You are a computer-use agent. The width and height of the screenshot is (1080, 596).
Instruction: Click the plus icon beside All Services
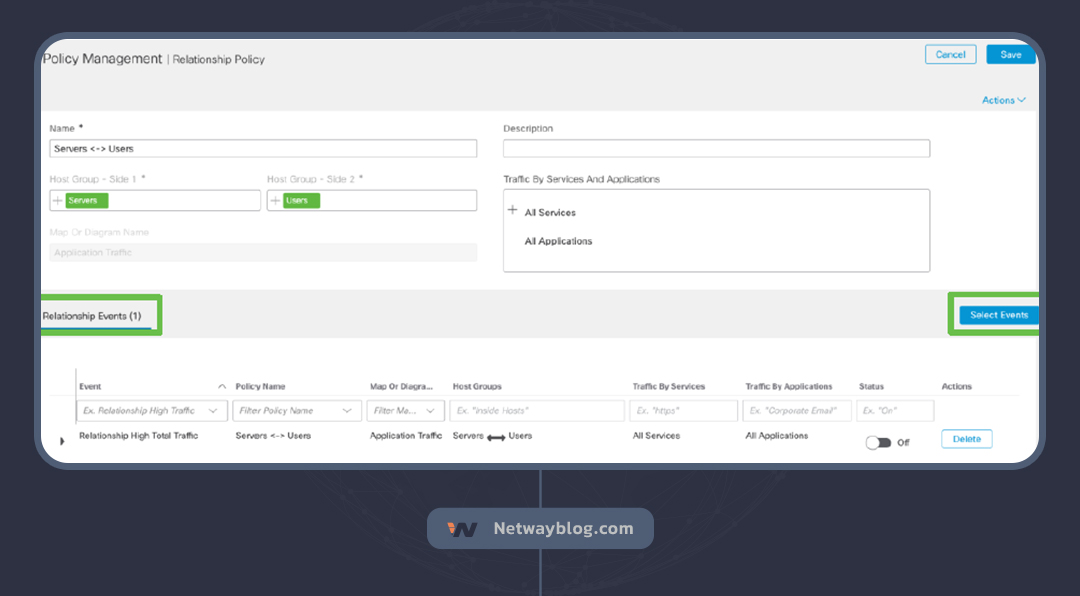point(513,211)
